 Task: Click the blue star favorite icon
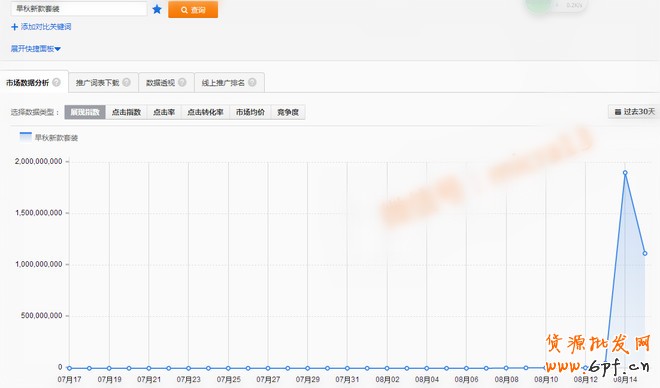pos(157,9)
